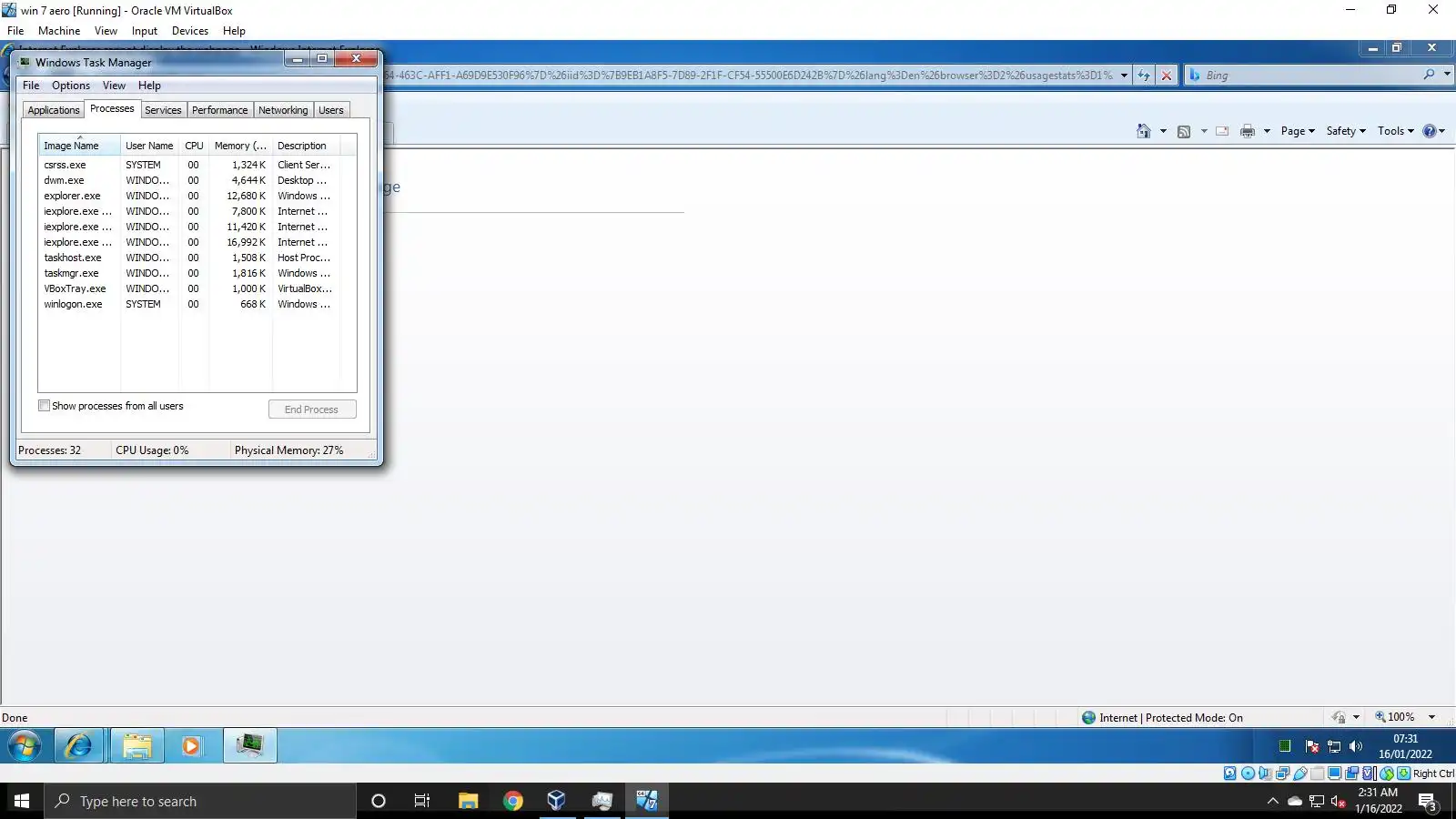This screenshot has width=1456, height=819.
Task: Expand search provider dropdown next to Bing
Action: click(x=1447, y=75)
